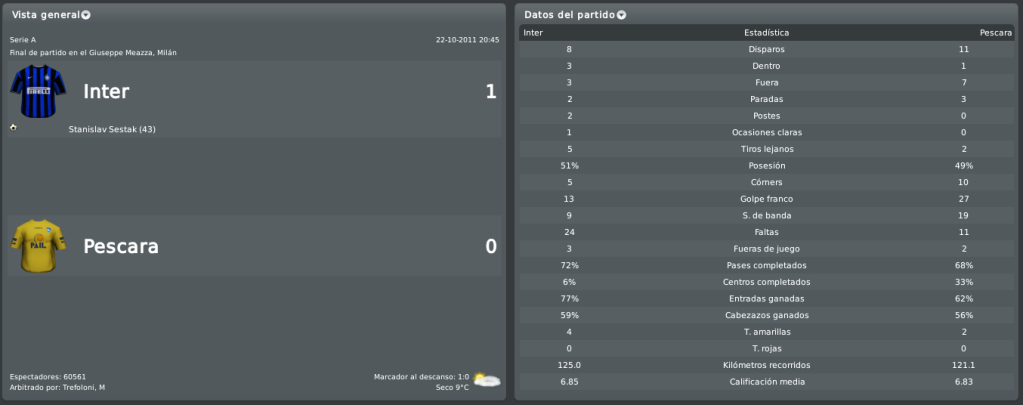The height and width of the screenshot is (405, 1023).
Task: Click the Calificación media row
Action: coord(767,382)
